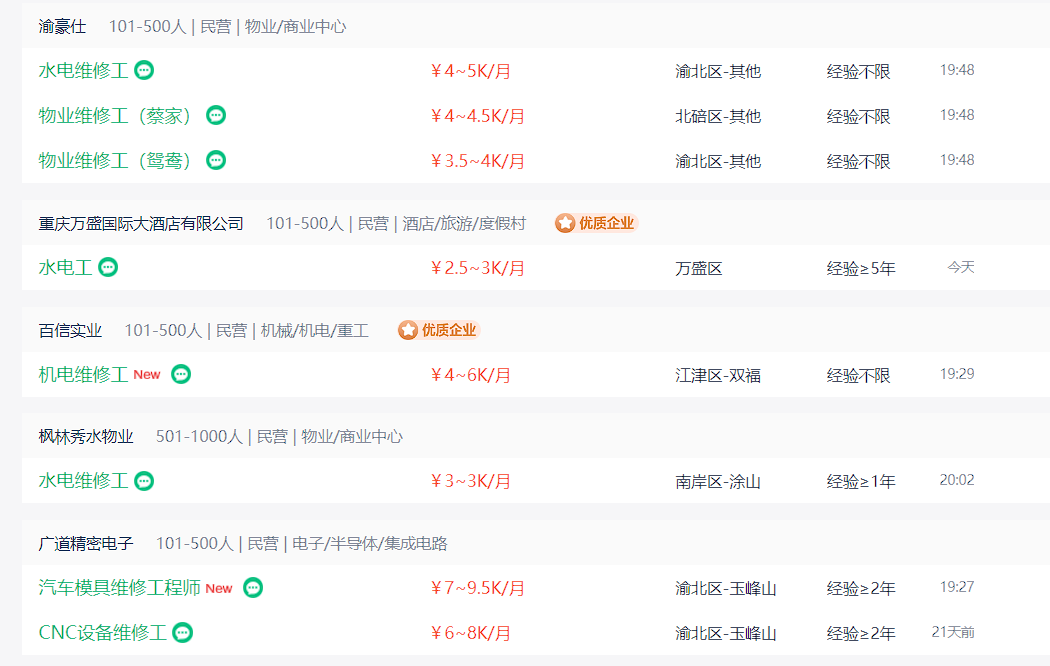Open the 水电工 job in 万盛区

[x=65, y=268]
